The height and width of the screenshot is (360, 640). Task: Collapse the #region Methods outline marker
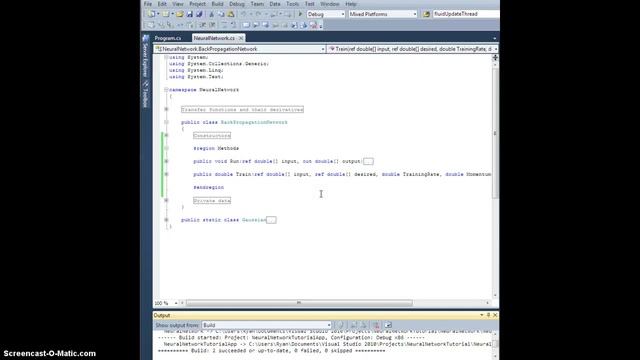166,148
